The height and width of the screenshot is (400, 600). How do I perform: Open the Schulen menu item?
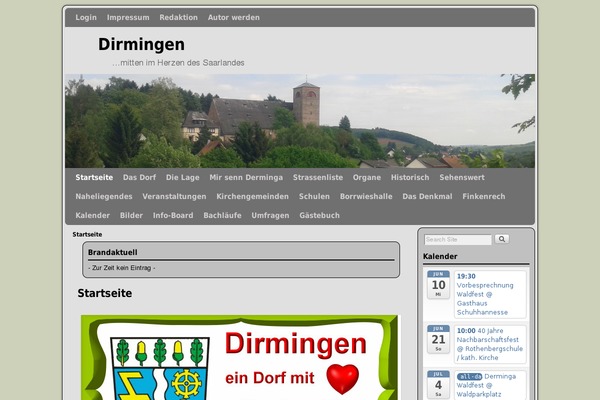(x=314, y=196)
